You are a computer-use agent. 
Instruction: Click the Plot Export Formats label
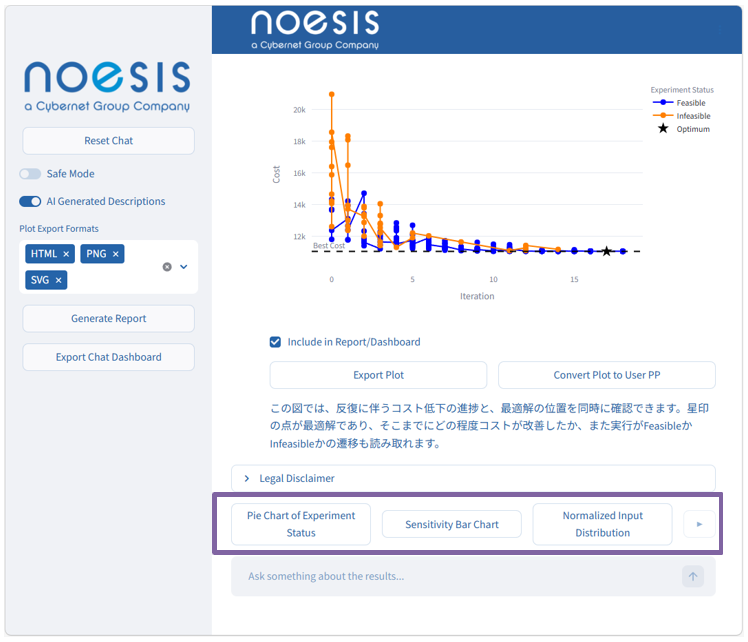(59, 228)
